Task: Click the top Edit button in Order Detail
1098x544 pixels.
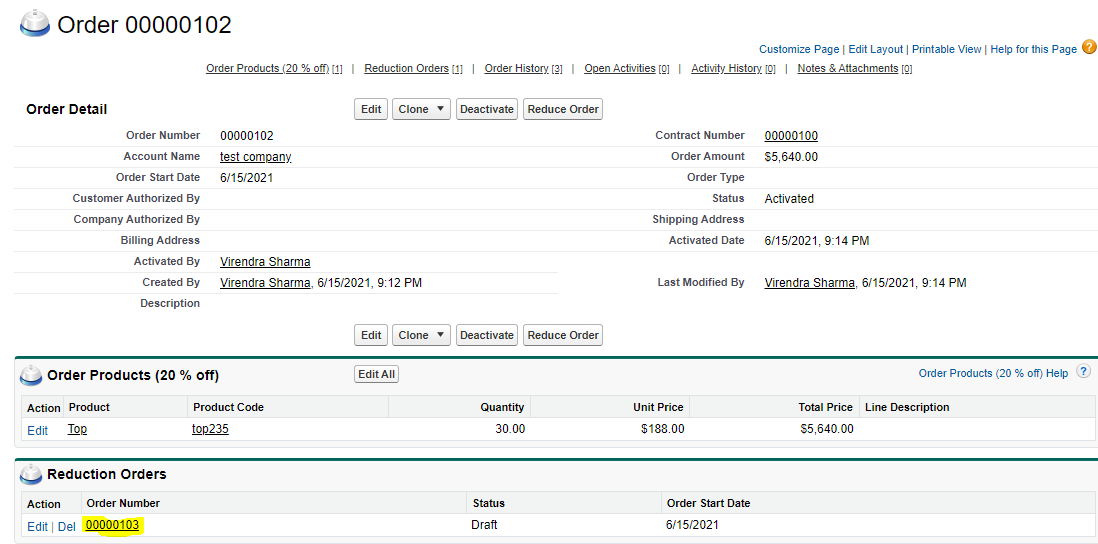Action: click(x=371, y=109)
